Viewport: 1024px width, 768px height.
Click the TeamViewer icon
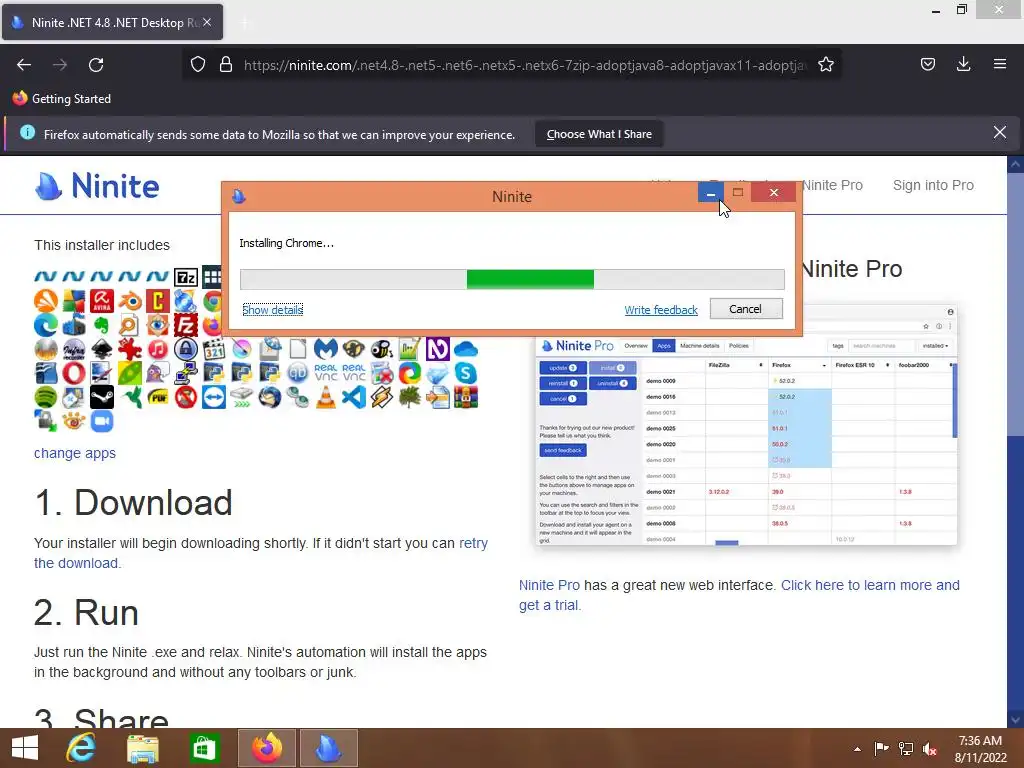[214, 397]
